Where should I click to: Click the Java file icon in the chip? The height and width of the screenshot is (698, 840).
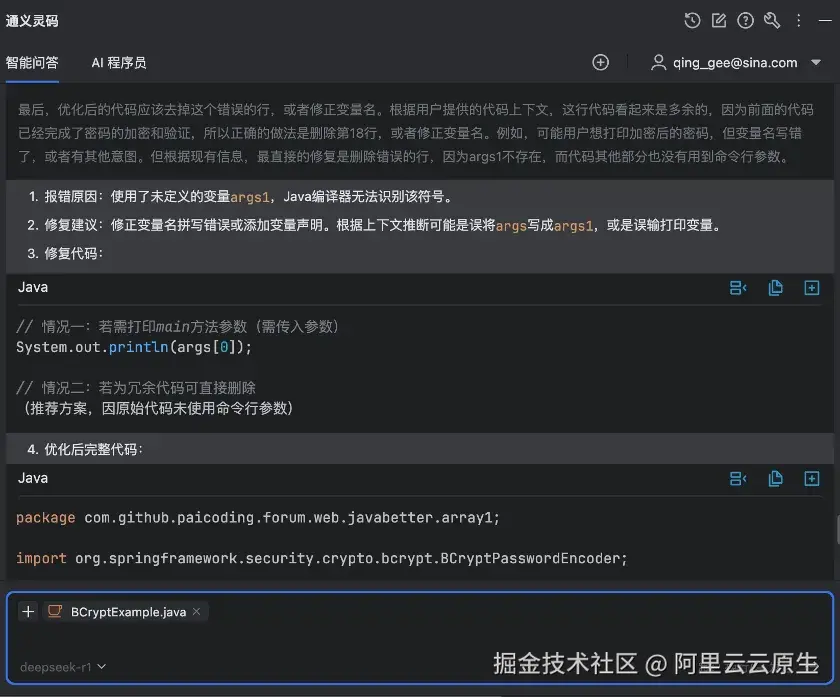point(55,611)
